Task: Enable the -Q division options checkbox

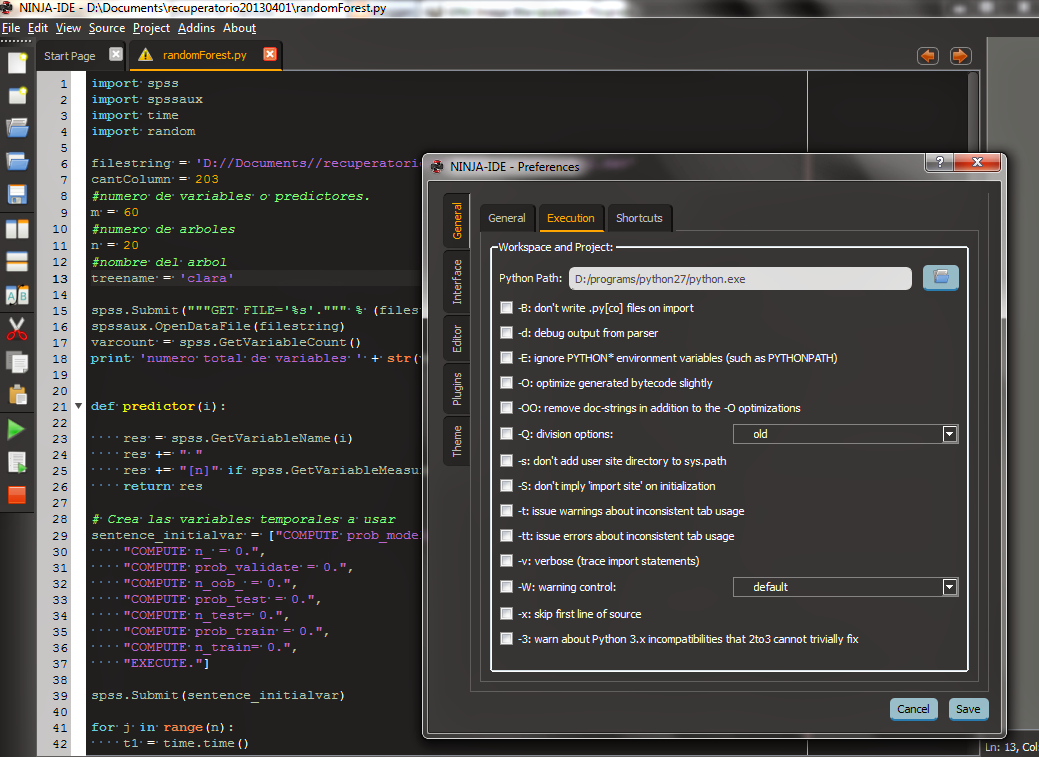Action: tap(506, 434)
